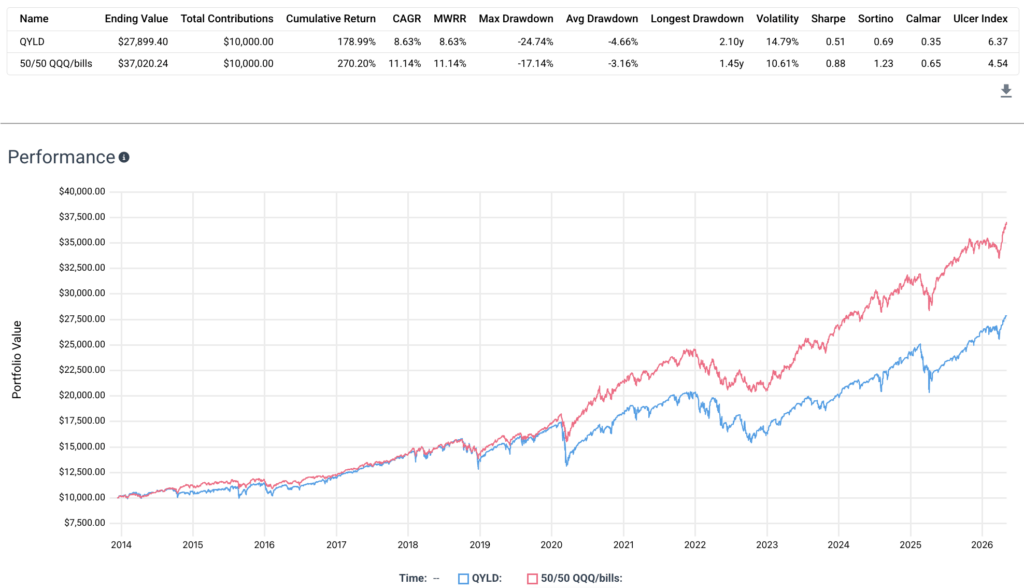Sort table by CAGR column

406,19
